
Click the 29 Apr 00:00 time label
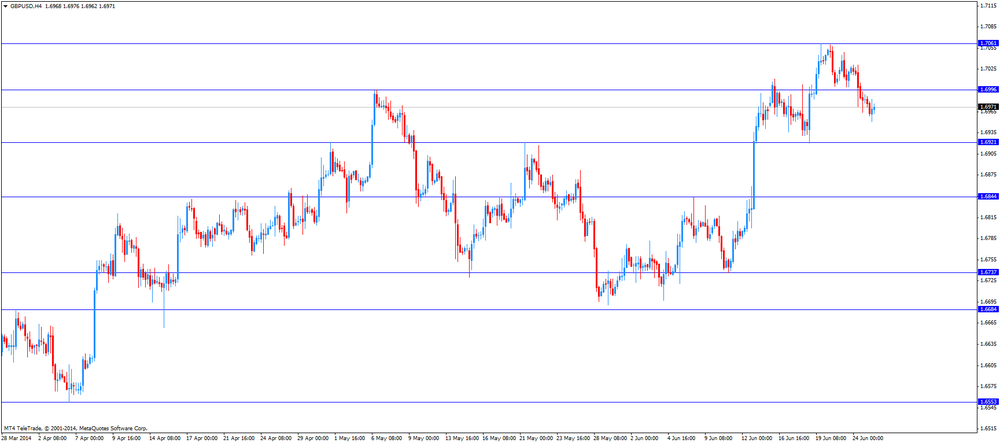(x=314, y=439)
